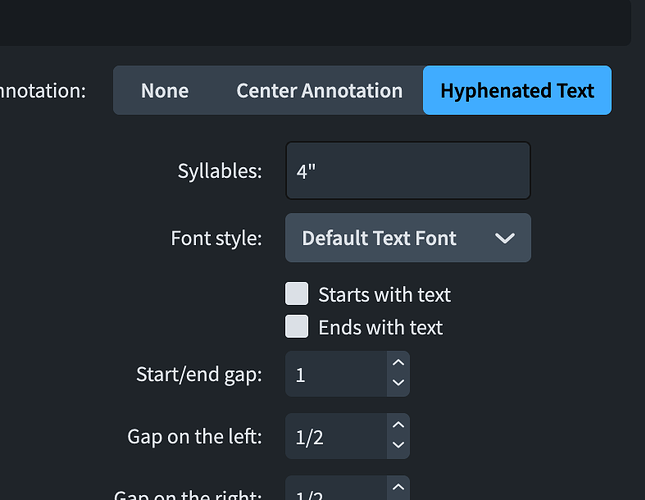The image size is (645, 500).
Task: Increase the Start/end gap value with up arrow
Action: click(x=398, y=364)
